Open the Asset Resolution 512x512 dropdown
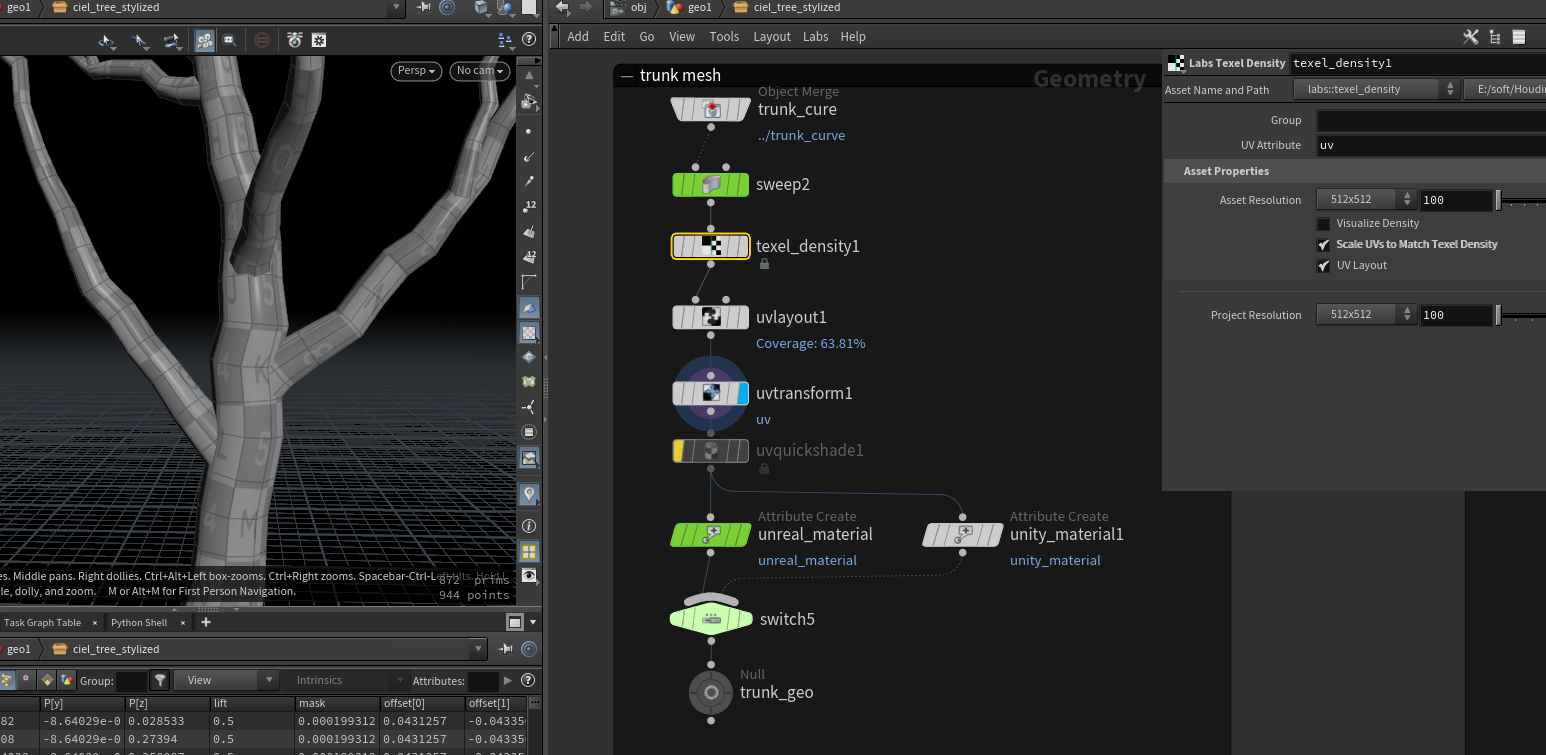This screenshot has width=1546, height=755. click(1365, 200)
